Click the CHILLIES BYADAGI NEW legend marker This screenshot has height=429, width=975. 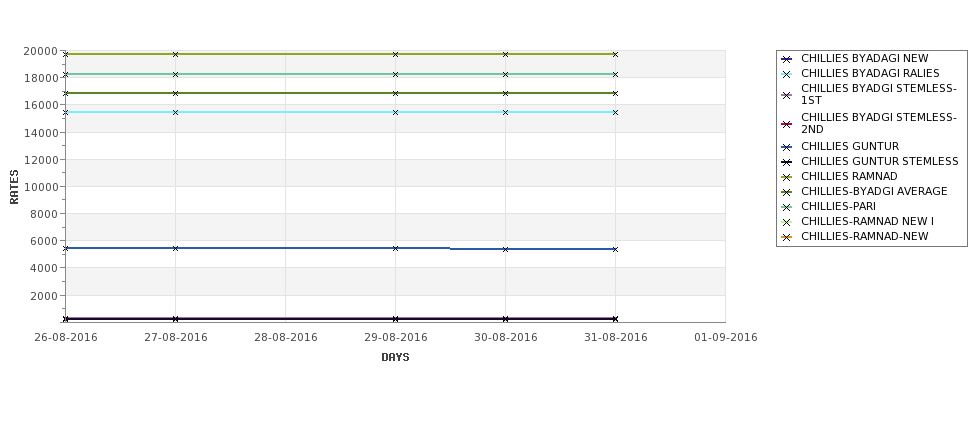click(x=787, y=59)
